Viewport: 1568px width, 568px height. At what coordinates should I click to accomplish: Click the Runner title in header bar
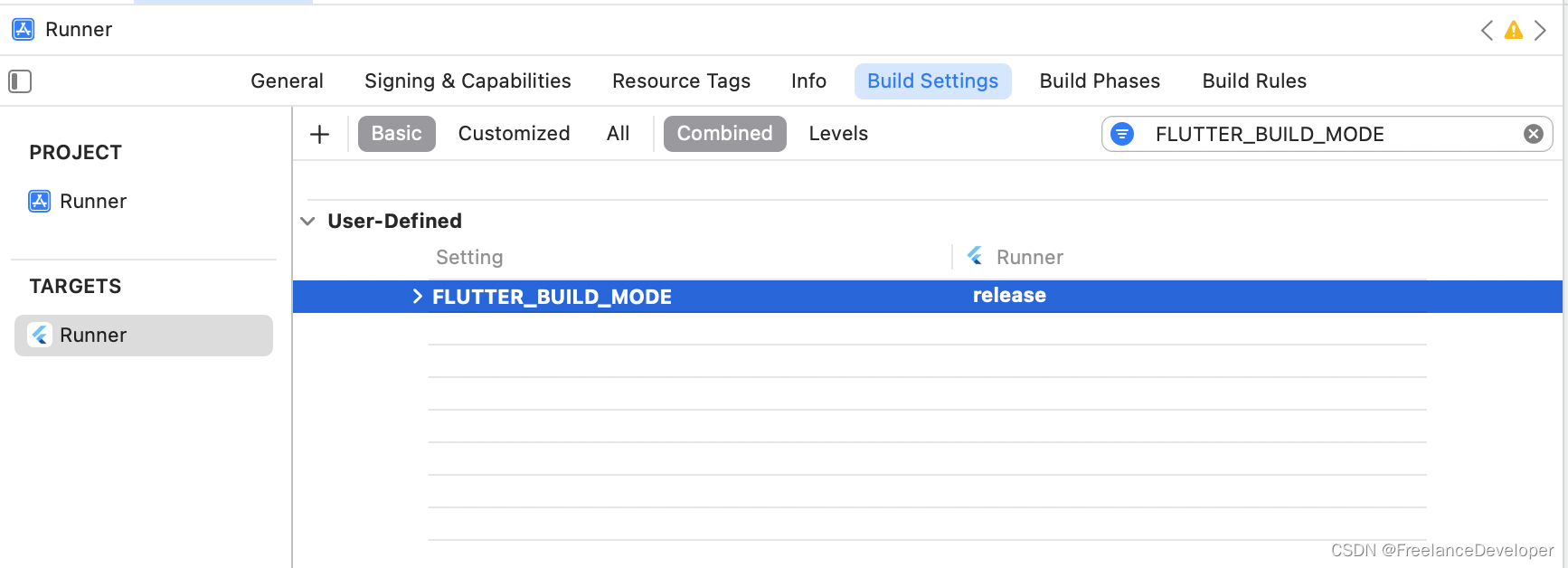79,30
